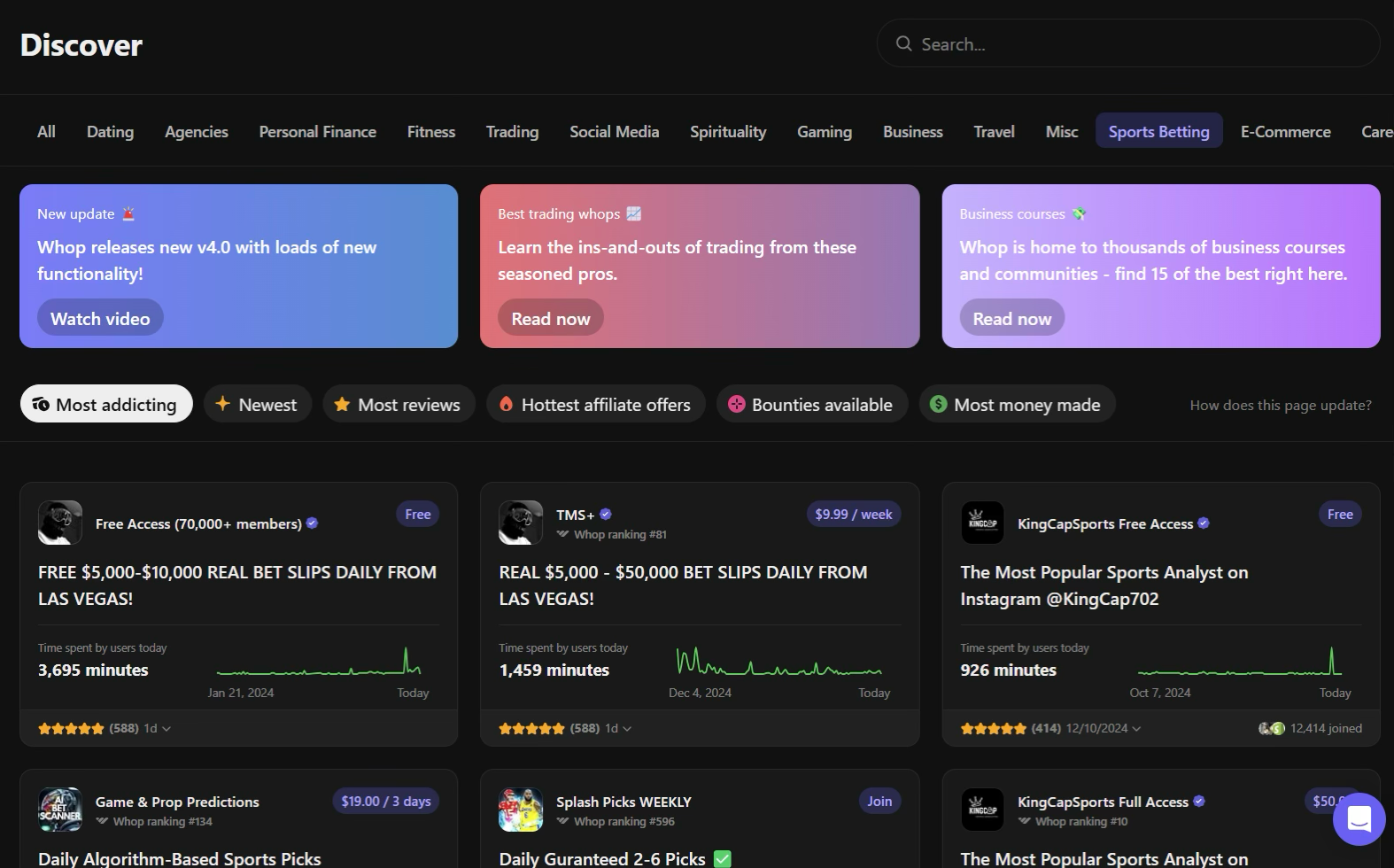Click member avatars beside 12,414 joined

click(x=1272, y=728)
